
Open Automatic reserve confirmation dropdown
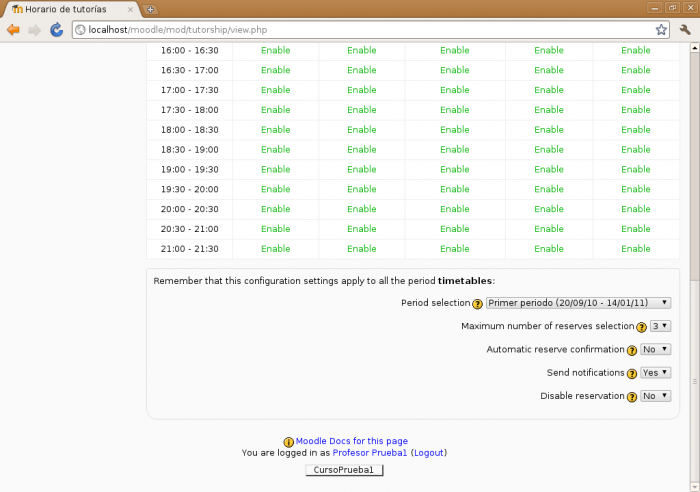pyautogui.click(x=655, y=349)
